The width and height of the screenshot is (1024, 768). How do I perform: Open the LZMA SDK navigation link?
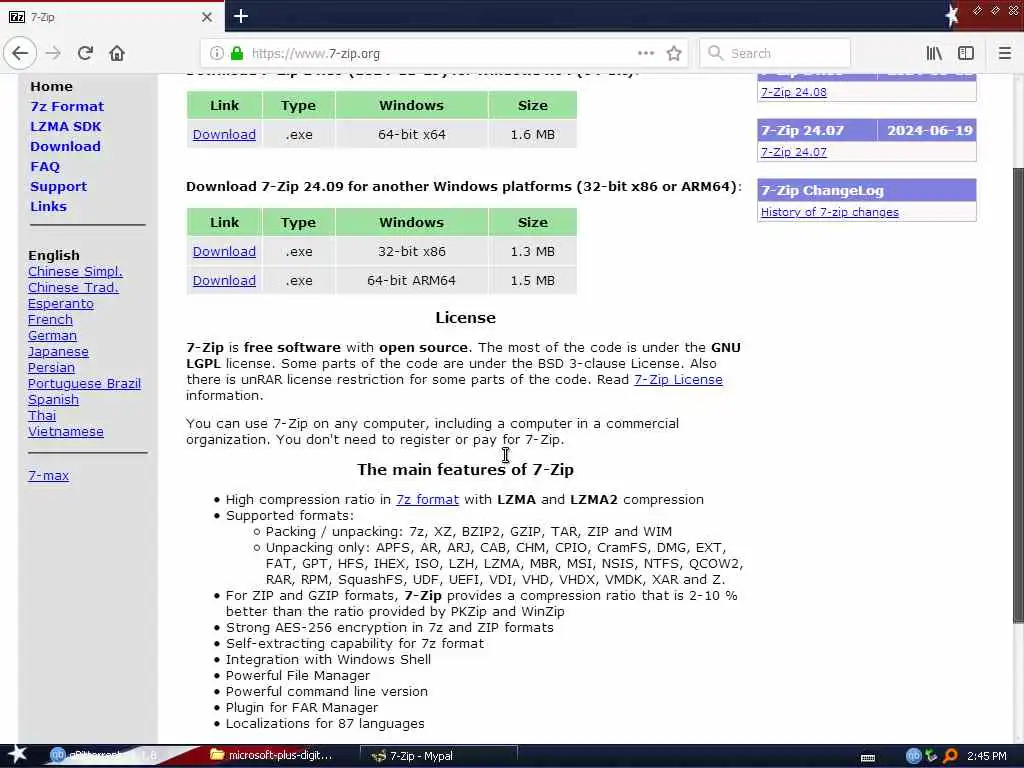(x=65, y=127)
